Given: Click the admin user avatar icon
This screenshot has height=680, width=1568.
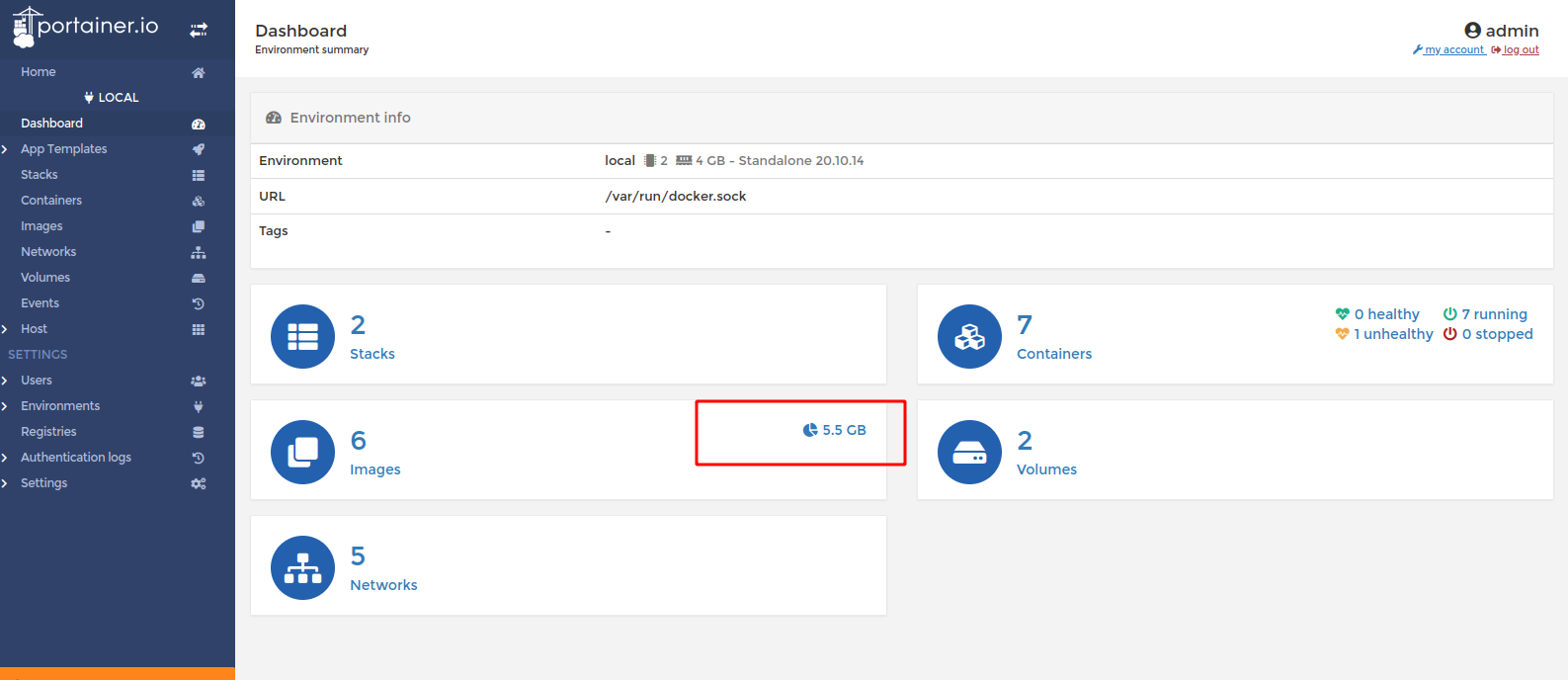Looking at the screenshot, I should (x=1472, y=31).
